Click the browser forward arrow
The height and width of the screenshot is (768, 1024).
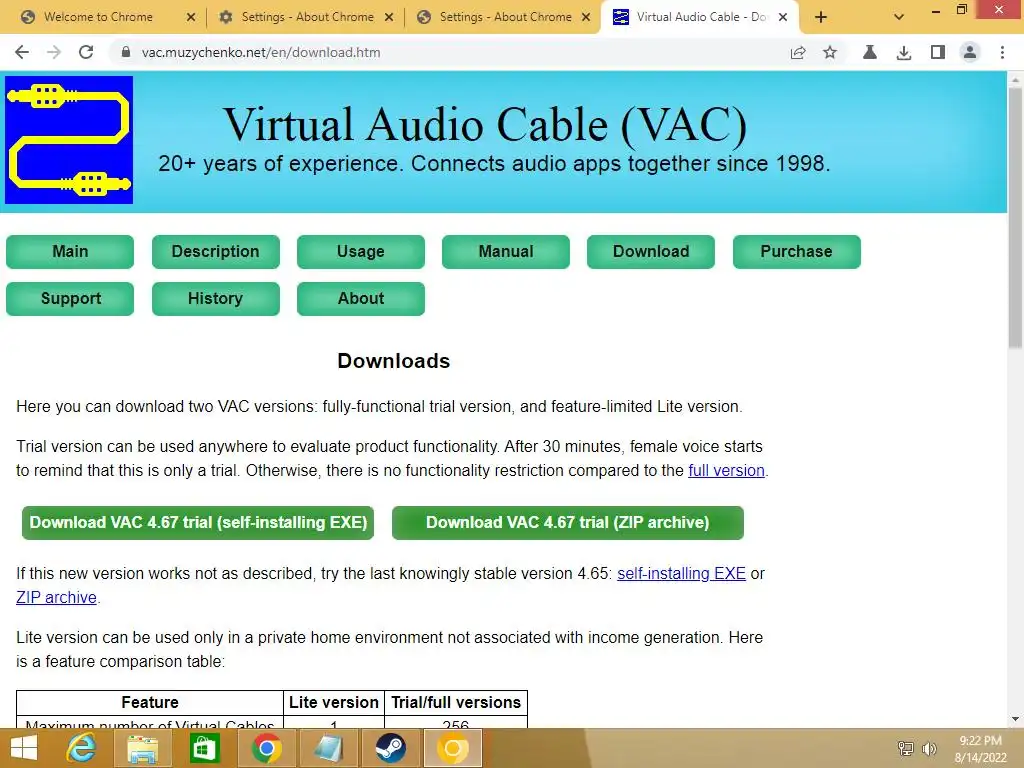tap(54, 52)
